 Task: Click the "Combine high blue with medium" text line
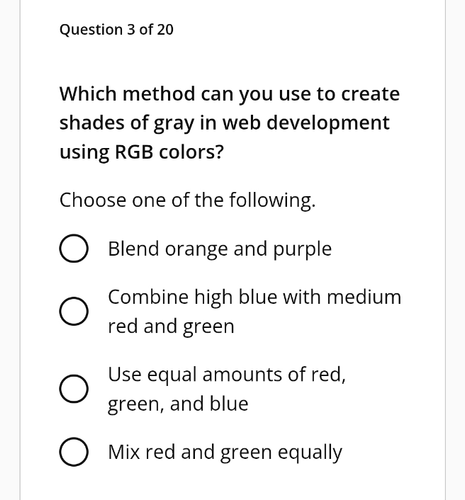(255, 297)
